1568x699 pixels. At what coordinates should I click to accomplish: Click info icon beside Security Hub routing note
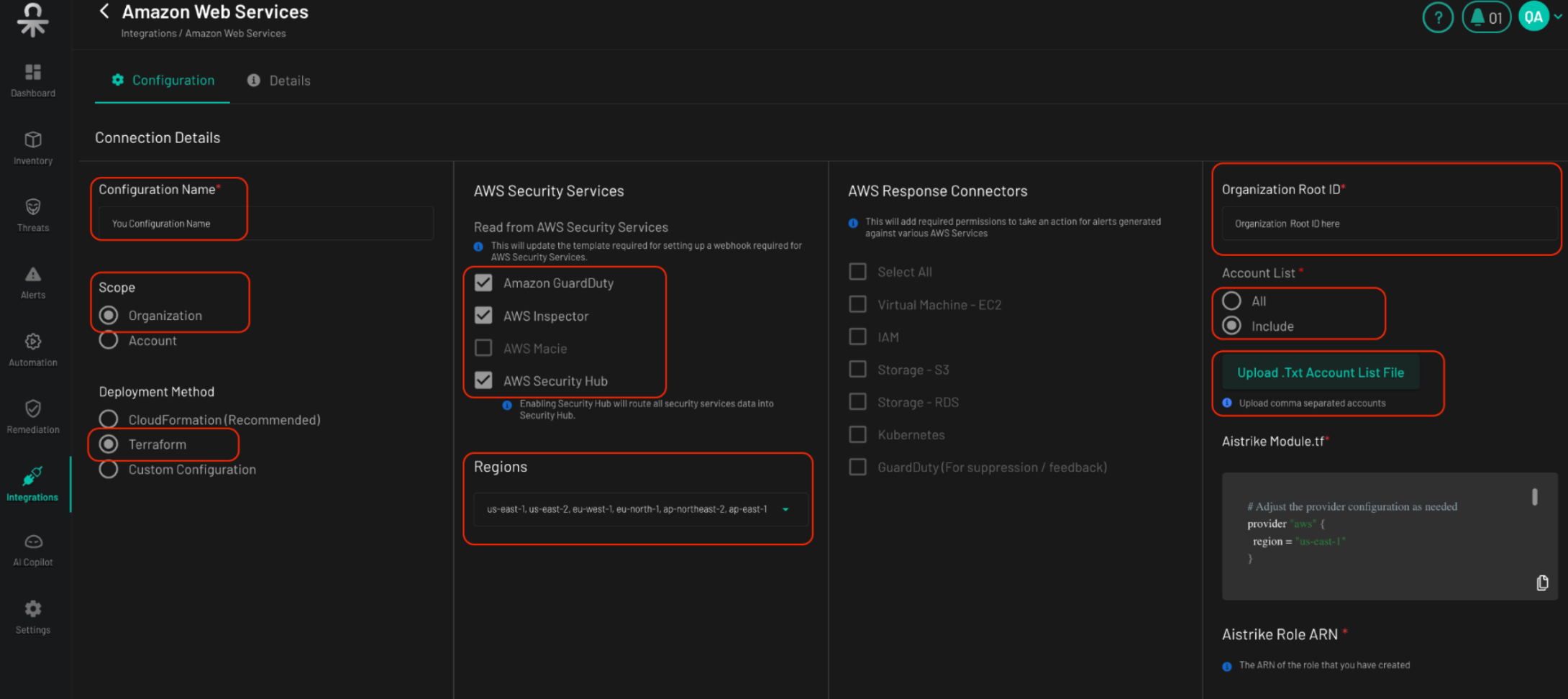[507, 405]
